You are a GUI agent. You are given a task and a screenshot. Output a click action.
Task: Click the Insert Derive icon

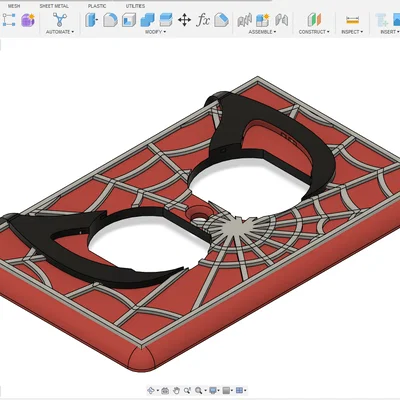tap(382, 20)
